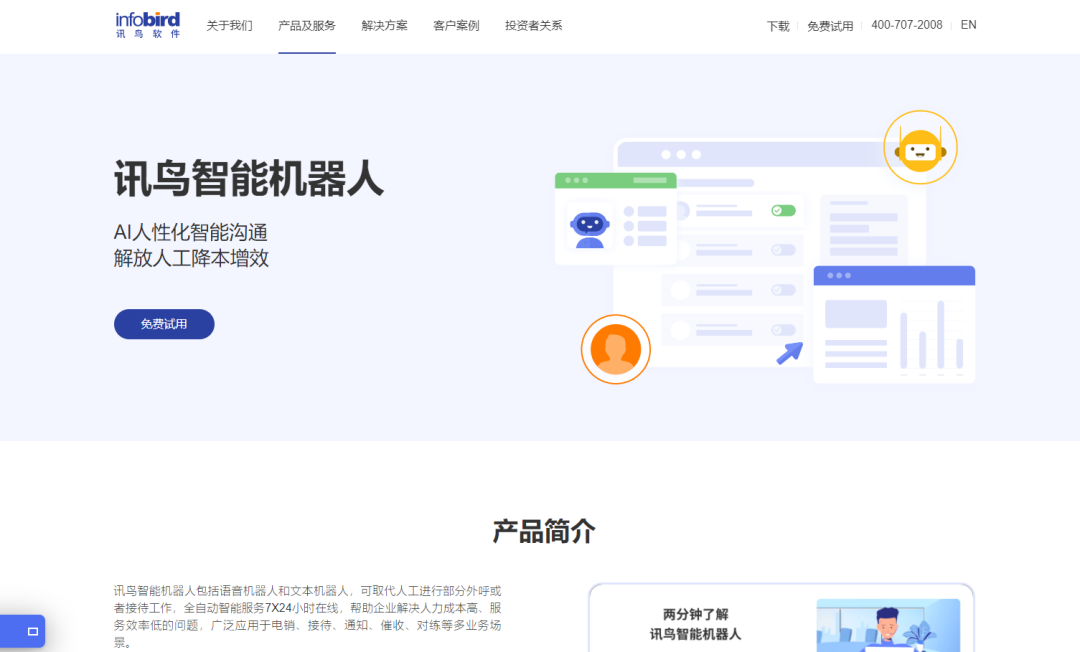
Task: Click the large hero heading 讯鸟智能机器人
Action: tap(249, 178)
